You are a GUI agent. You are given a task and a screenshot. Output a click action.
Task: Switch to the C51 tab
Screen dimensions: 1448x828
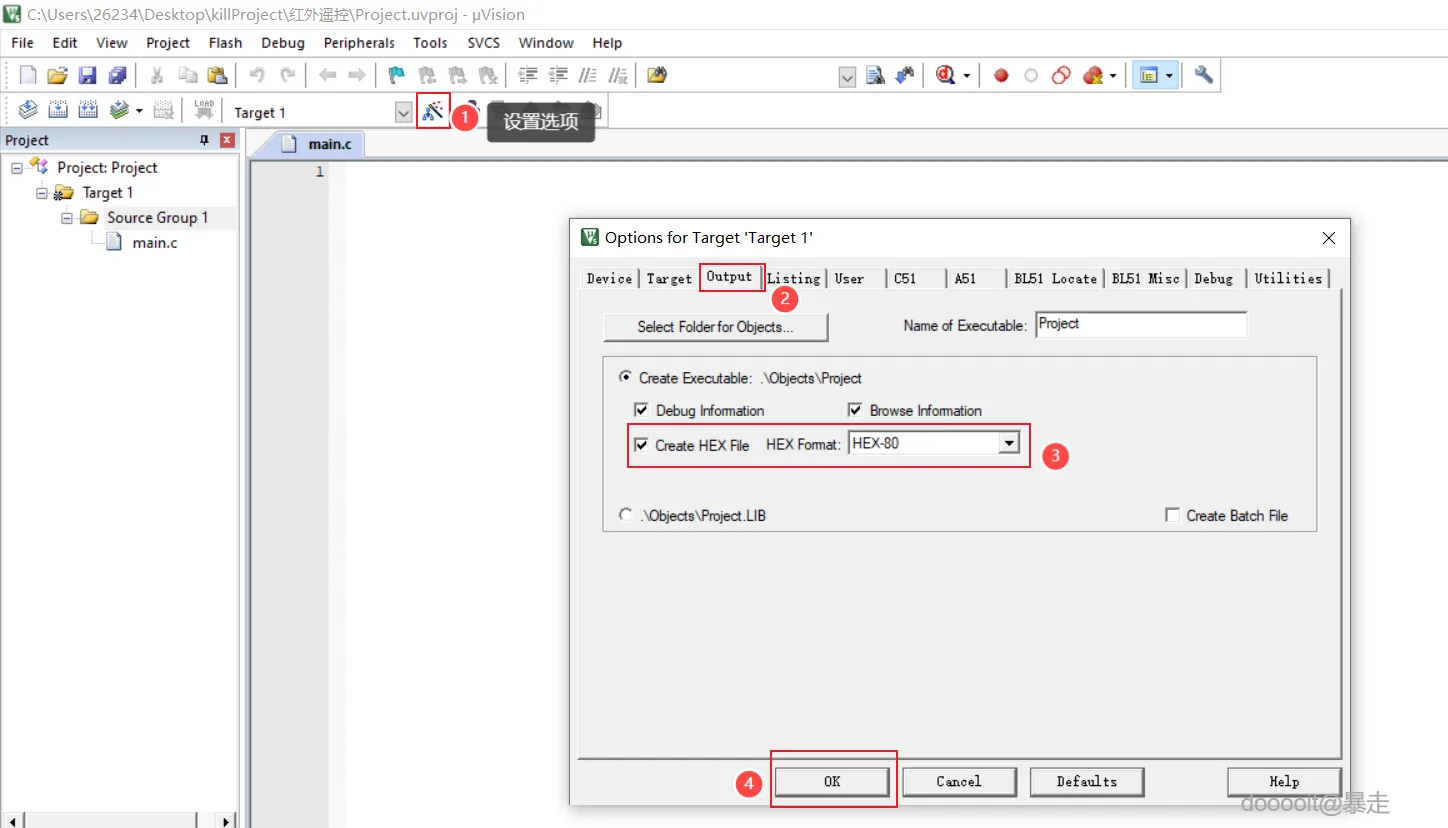click(x=905, y=279)
